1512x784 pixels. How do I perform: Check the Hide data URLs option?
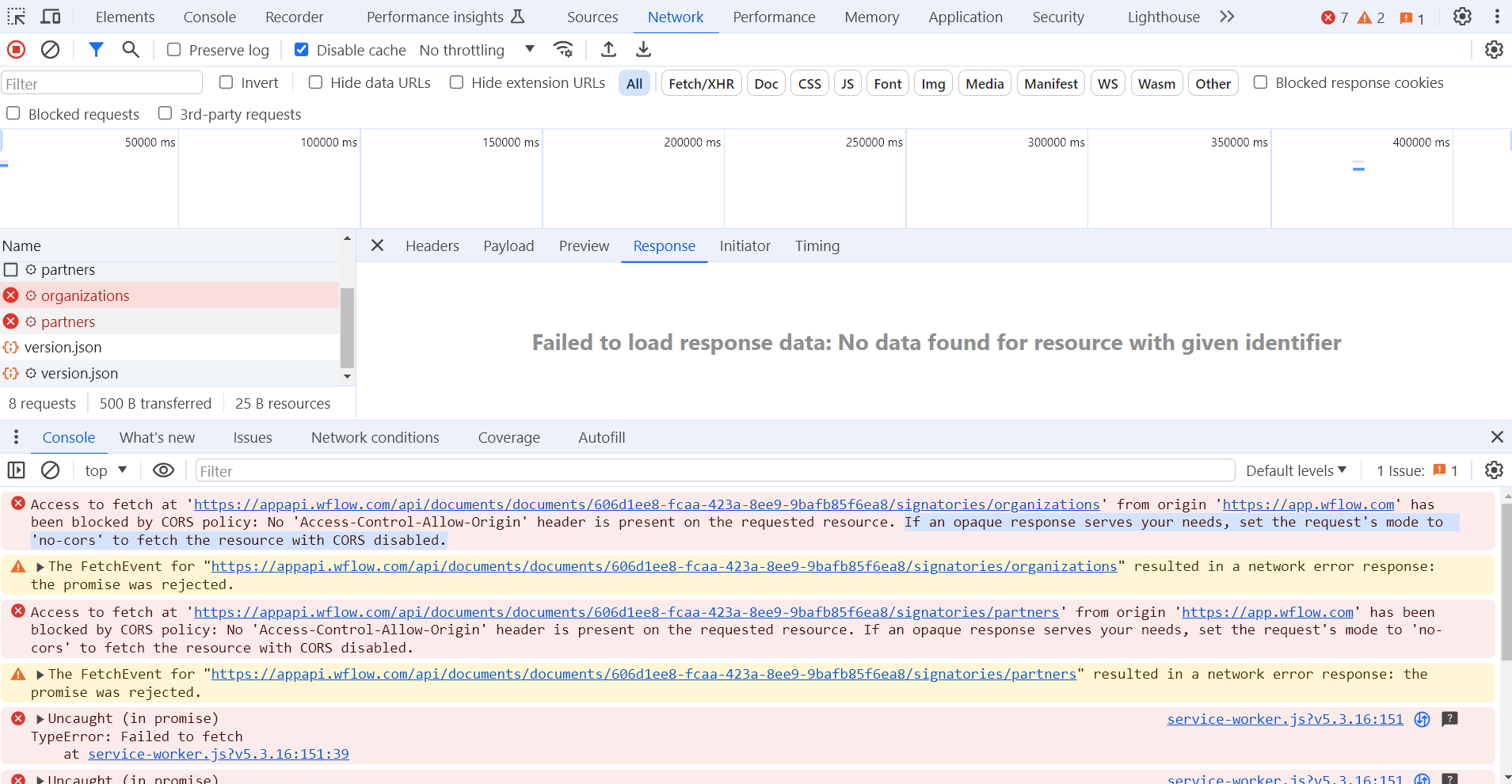click(315, 82)
